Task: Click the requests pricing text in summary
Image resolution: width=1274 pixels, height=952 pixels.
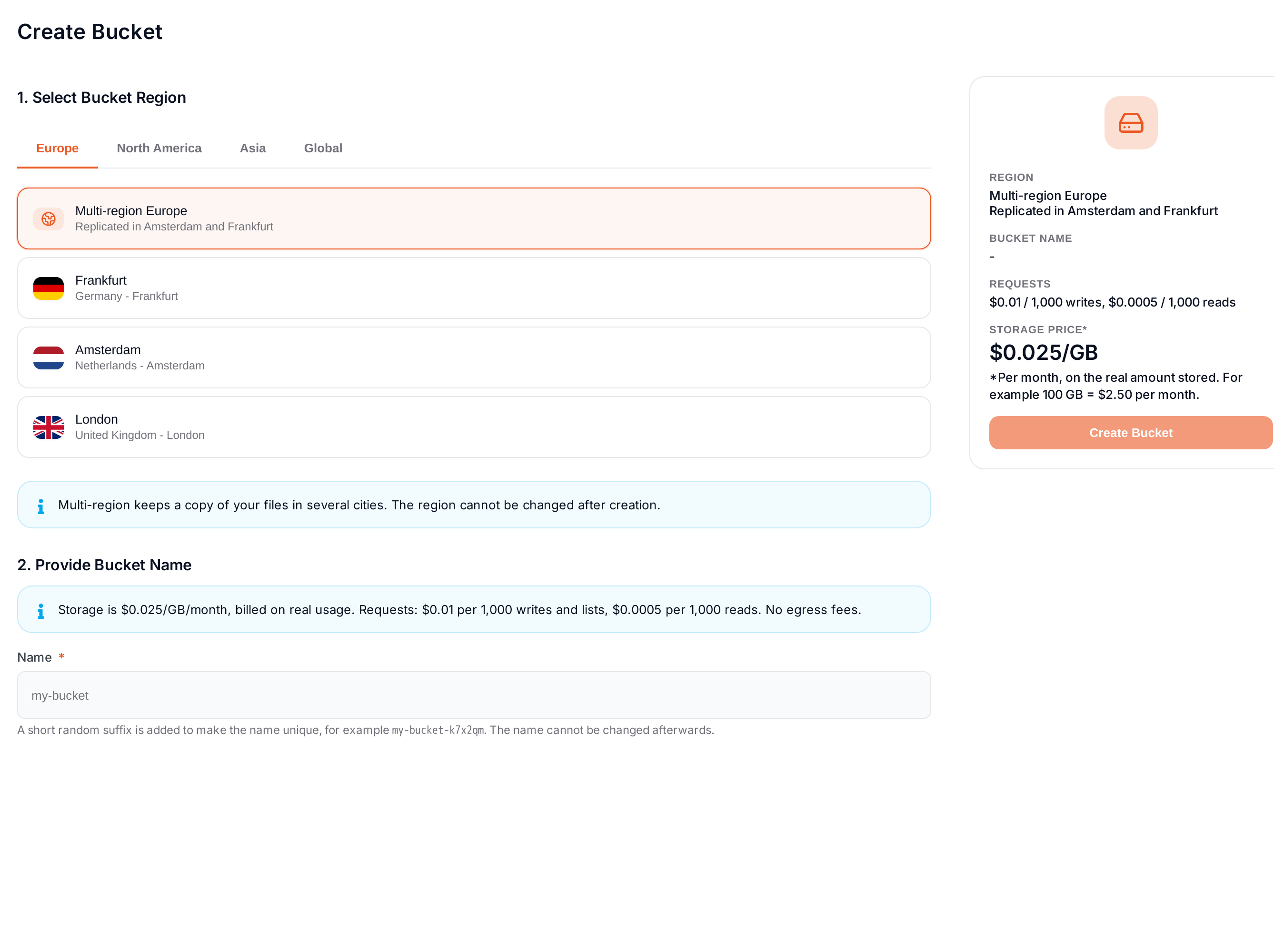Action: tap(1112, 302)
